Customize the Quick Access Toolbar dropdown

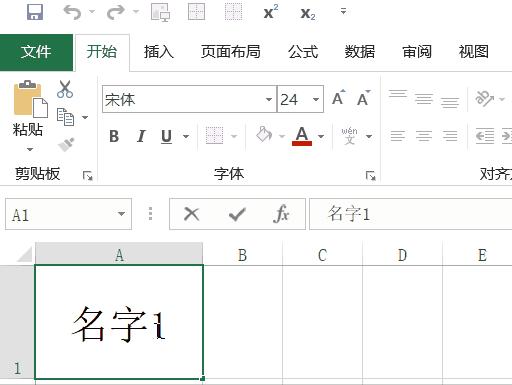(343, 12)
